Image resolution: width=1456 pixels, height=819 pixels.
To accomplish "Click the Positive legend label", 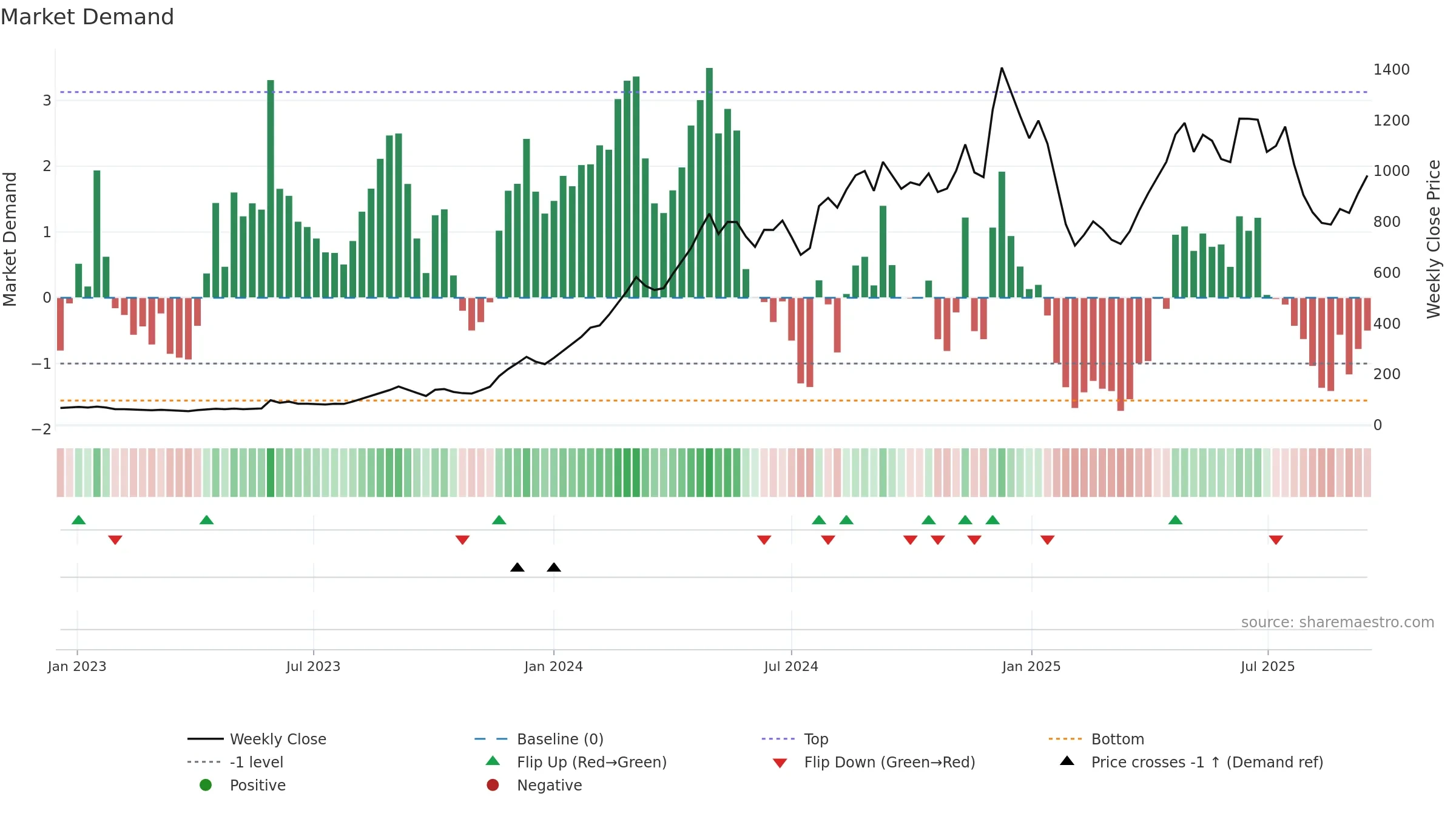I will 257,785.
